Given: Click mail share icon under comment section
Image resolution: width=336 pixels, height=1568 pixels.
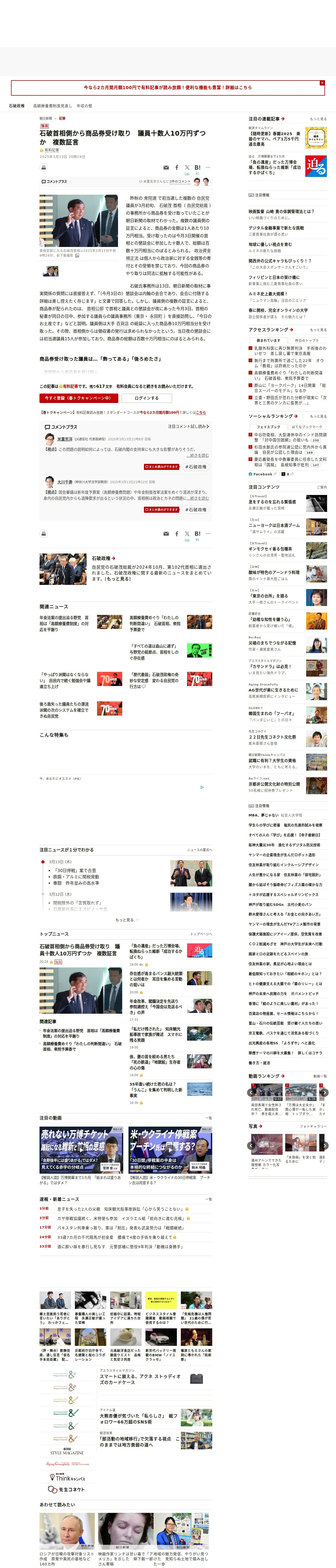Looking at the screenshot, I should click(166, 534).
